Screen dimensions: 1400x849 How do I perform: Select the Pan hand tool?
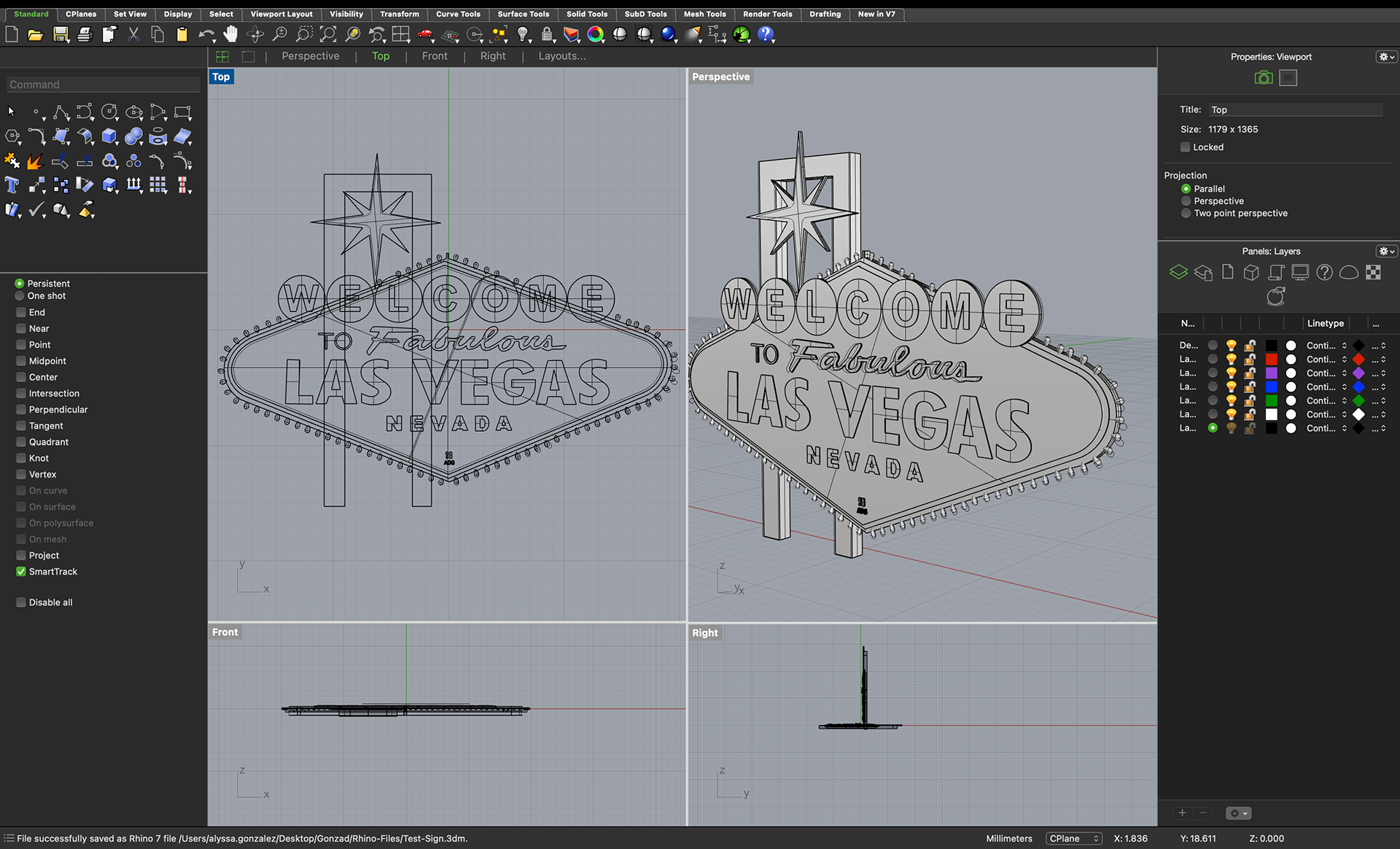[230, 34]
